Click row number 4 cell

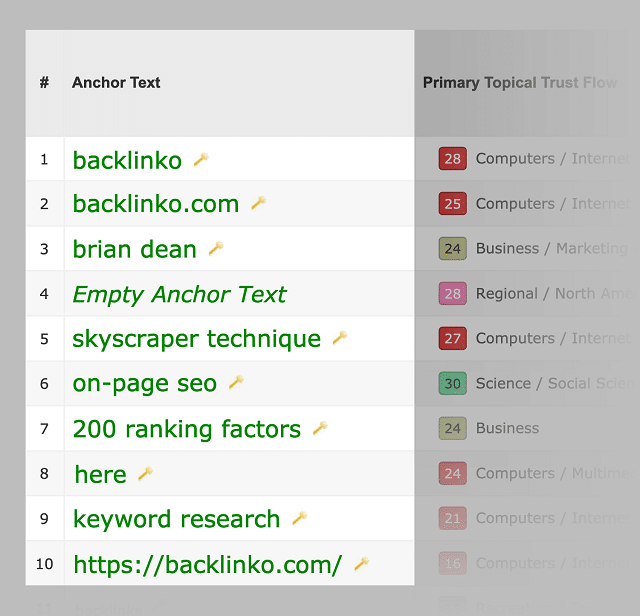[x=44, y=294]
